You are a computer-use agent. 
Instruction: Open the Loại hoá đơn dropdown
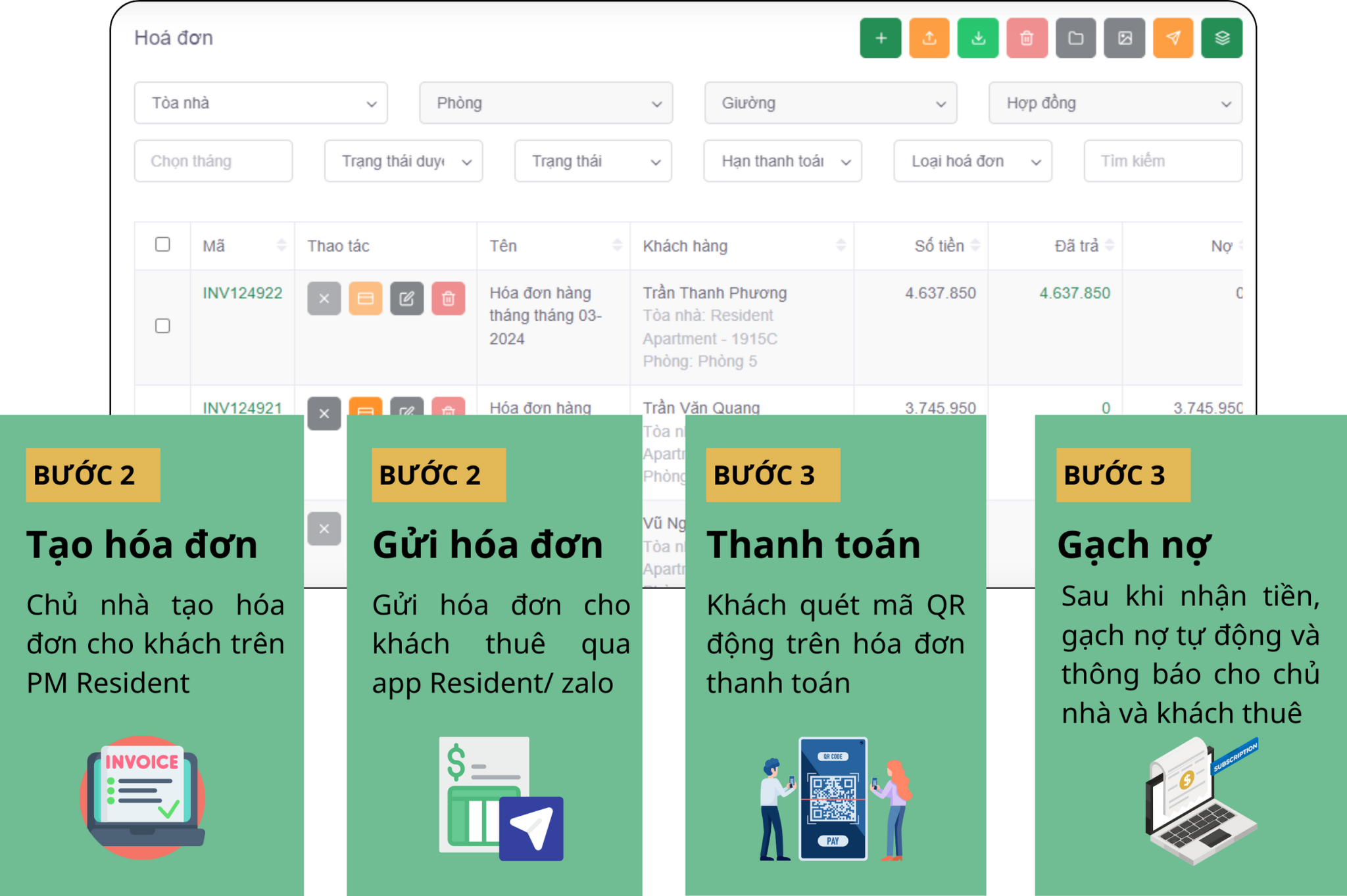tap(972, 161)
